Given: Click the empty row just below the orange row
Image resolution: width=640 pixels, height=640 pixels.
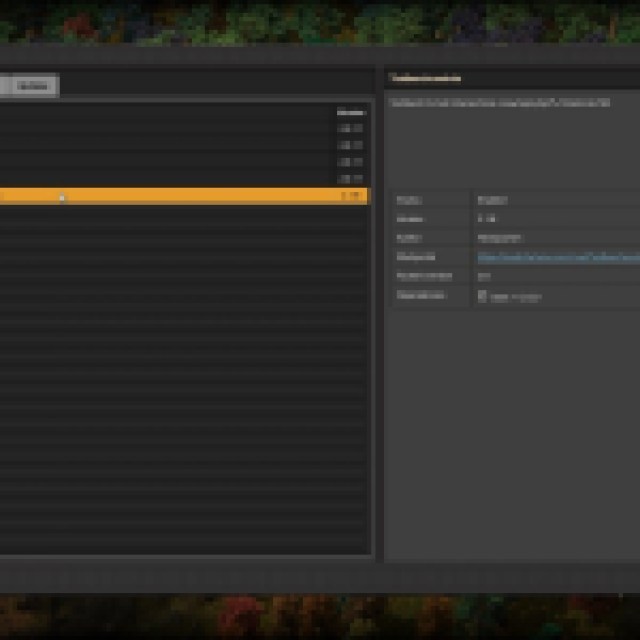Looking at the screenshot, I should (x=180, y=213).
